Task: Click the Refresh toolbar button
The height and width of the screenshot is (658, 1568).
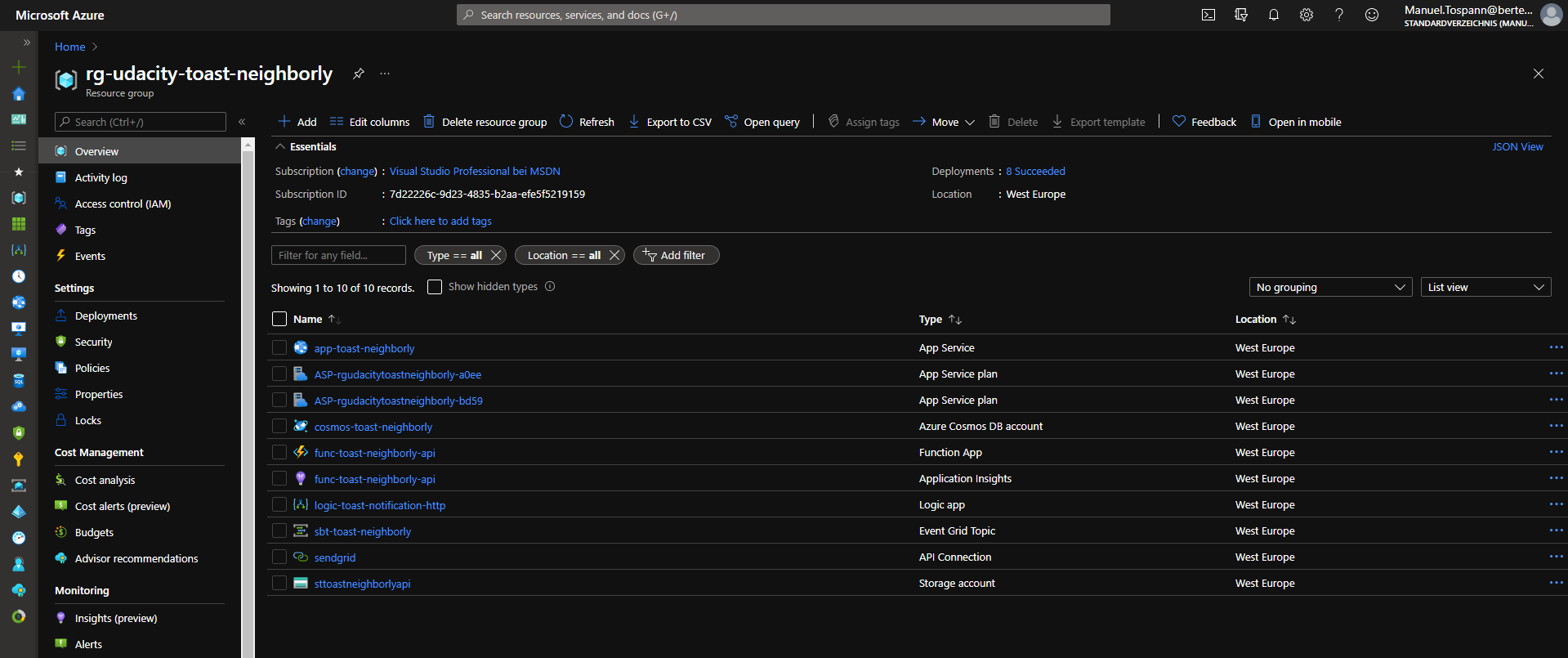Action: click(587, 122)
